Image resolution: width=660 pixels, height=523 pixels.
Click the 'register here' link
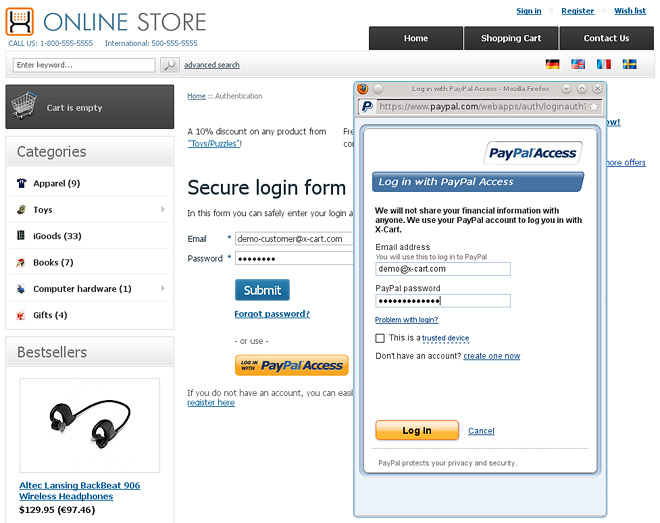(211, 403)
